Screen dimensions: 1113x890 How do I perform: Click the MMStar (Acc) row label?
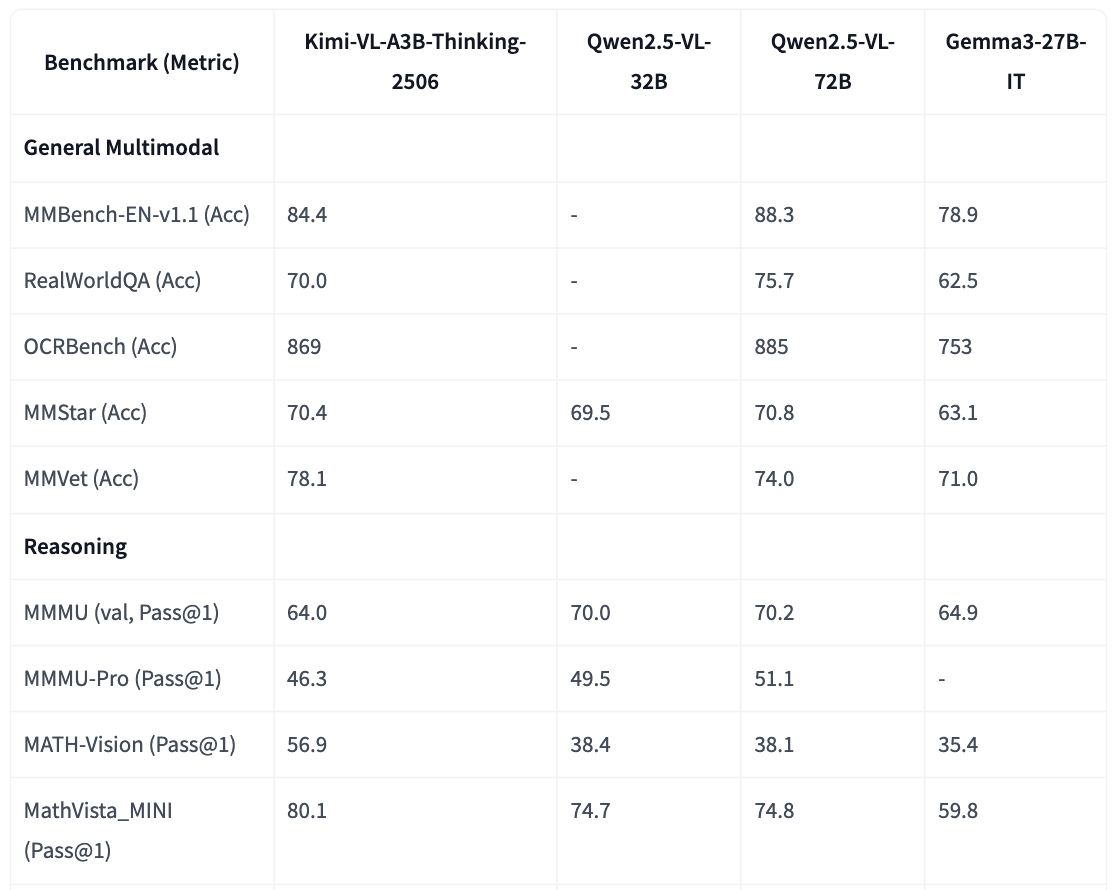[x=85, y=413]
